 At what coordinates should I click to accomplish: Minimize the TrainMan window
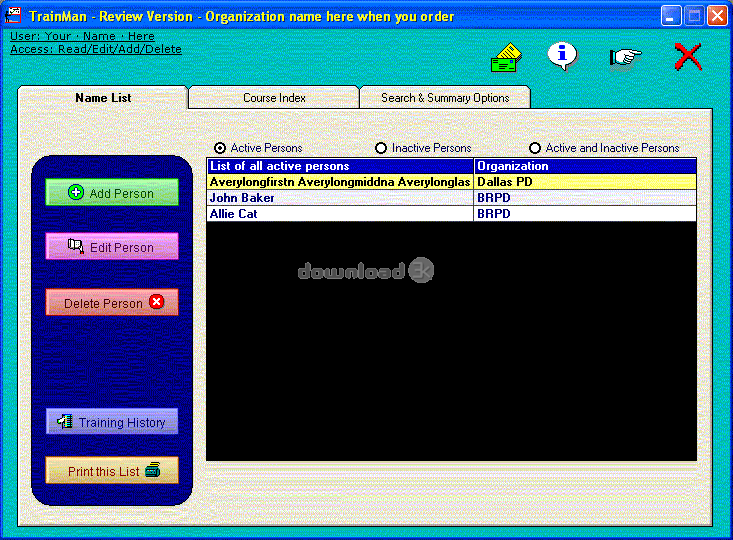(670, 16)
